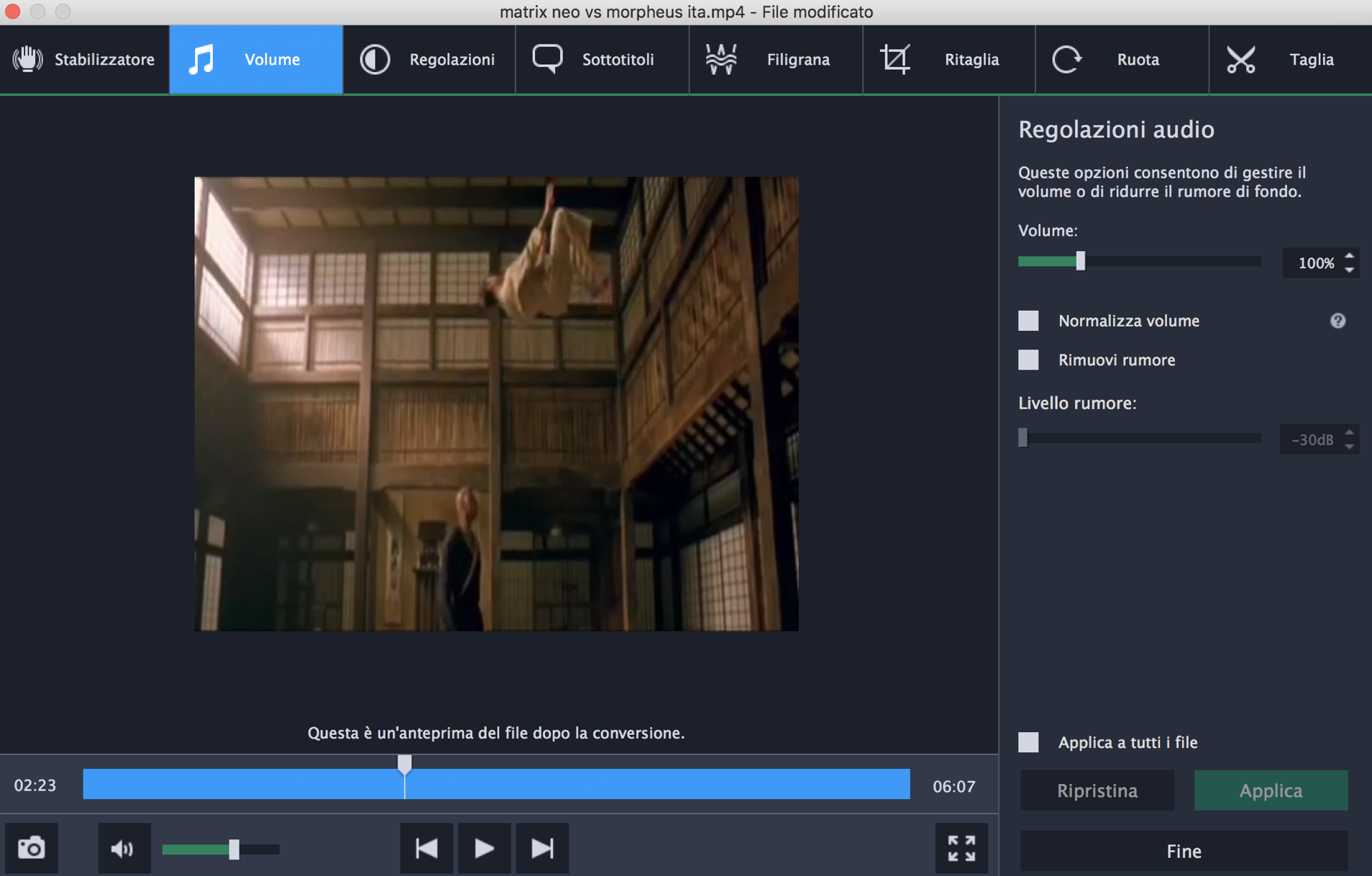
Task: Enter fullscreen preview mode
Action: (x=961, y=849)
